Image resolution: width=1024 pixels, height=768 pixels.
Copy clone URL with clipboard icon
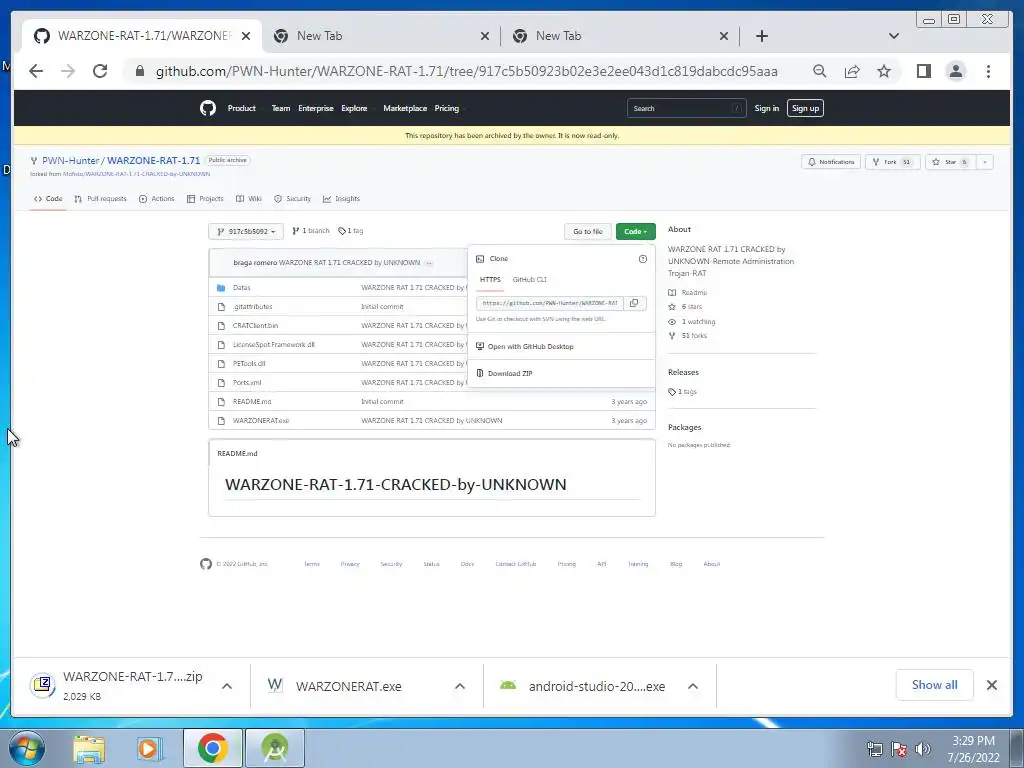633,303
